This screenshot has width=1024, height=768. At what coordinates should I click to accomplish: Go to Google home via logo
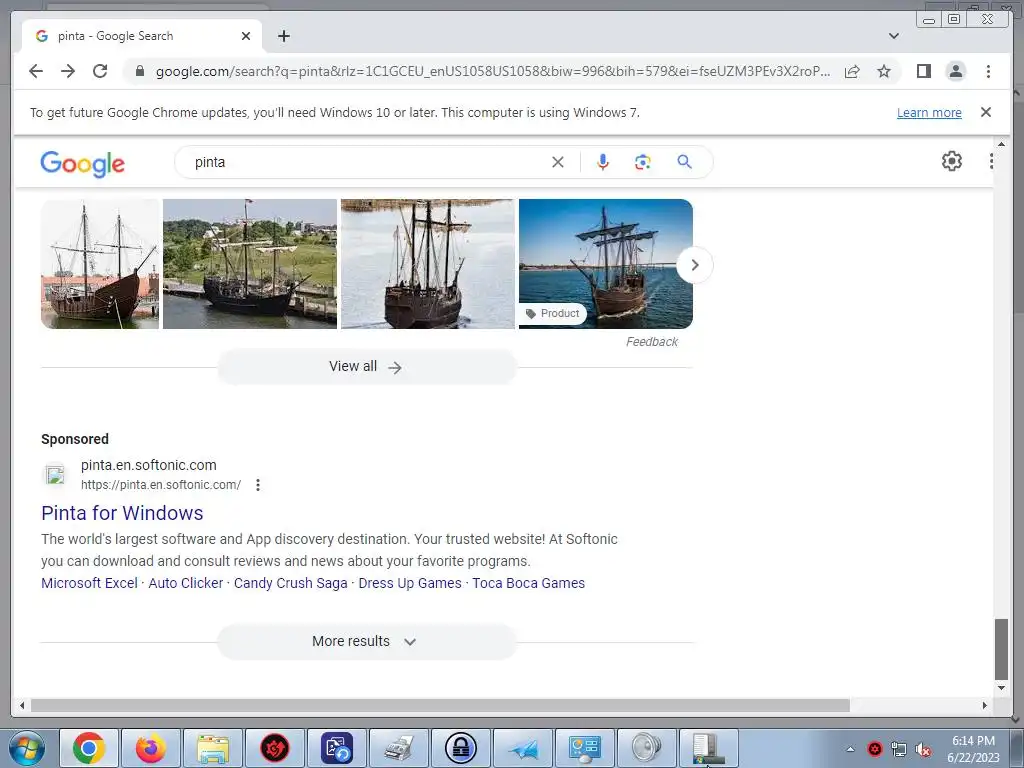point(82,163)
